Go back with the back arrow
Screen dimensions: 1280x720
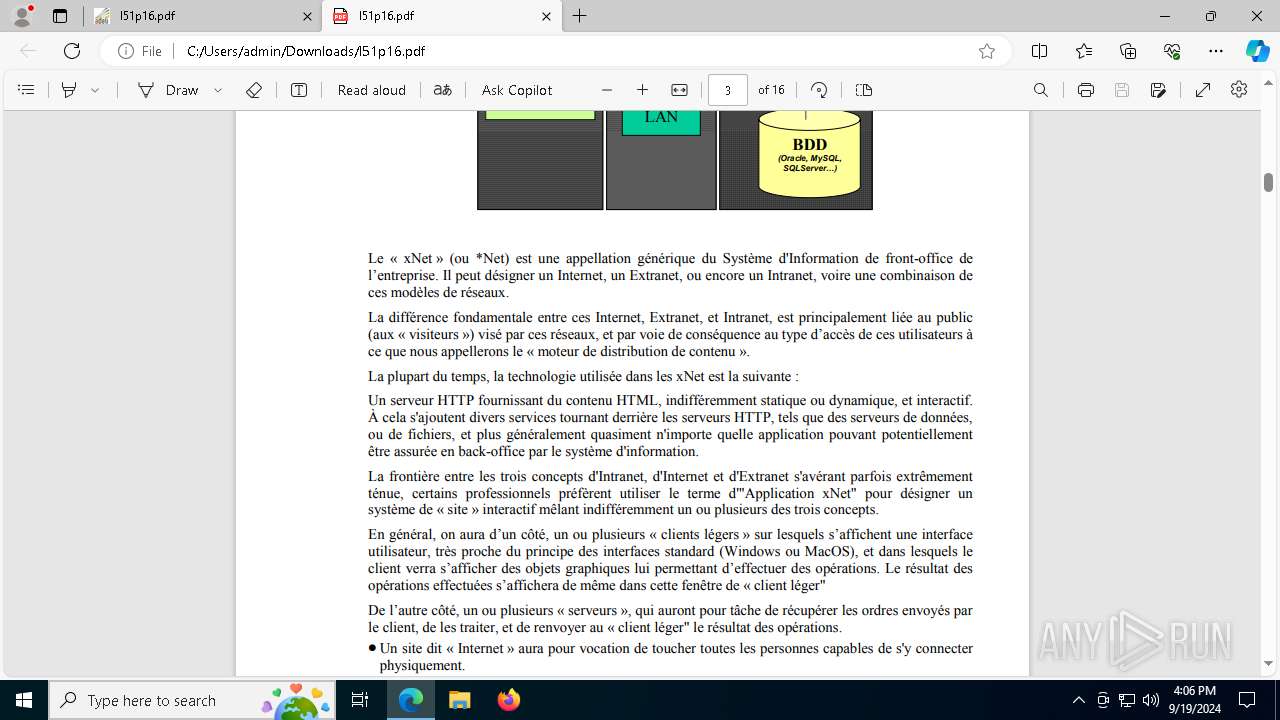28,51
